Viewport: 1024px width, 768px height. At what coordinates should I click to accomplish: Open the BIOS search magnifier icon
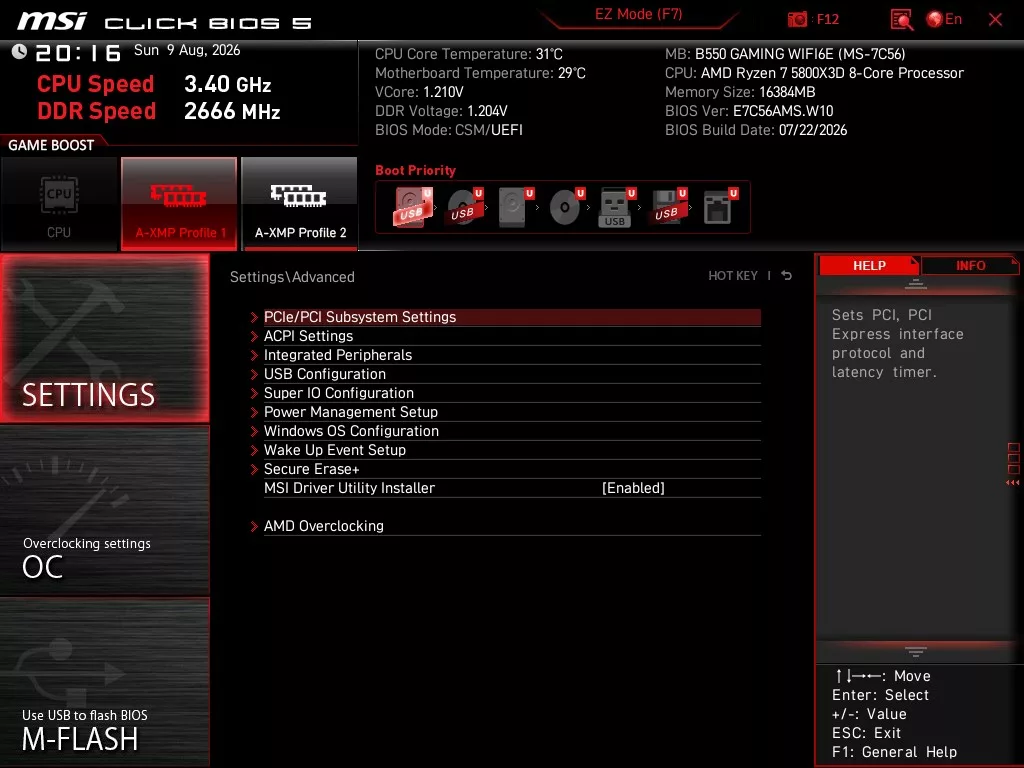[901, 19]
